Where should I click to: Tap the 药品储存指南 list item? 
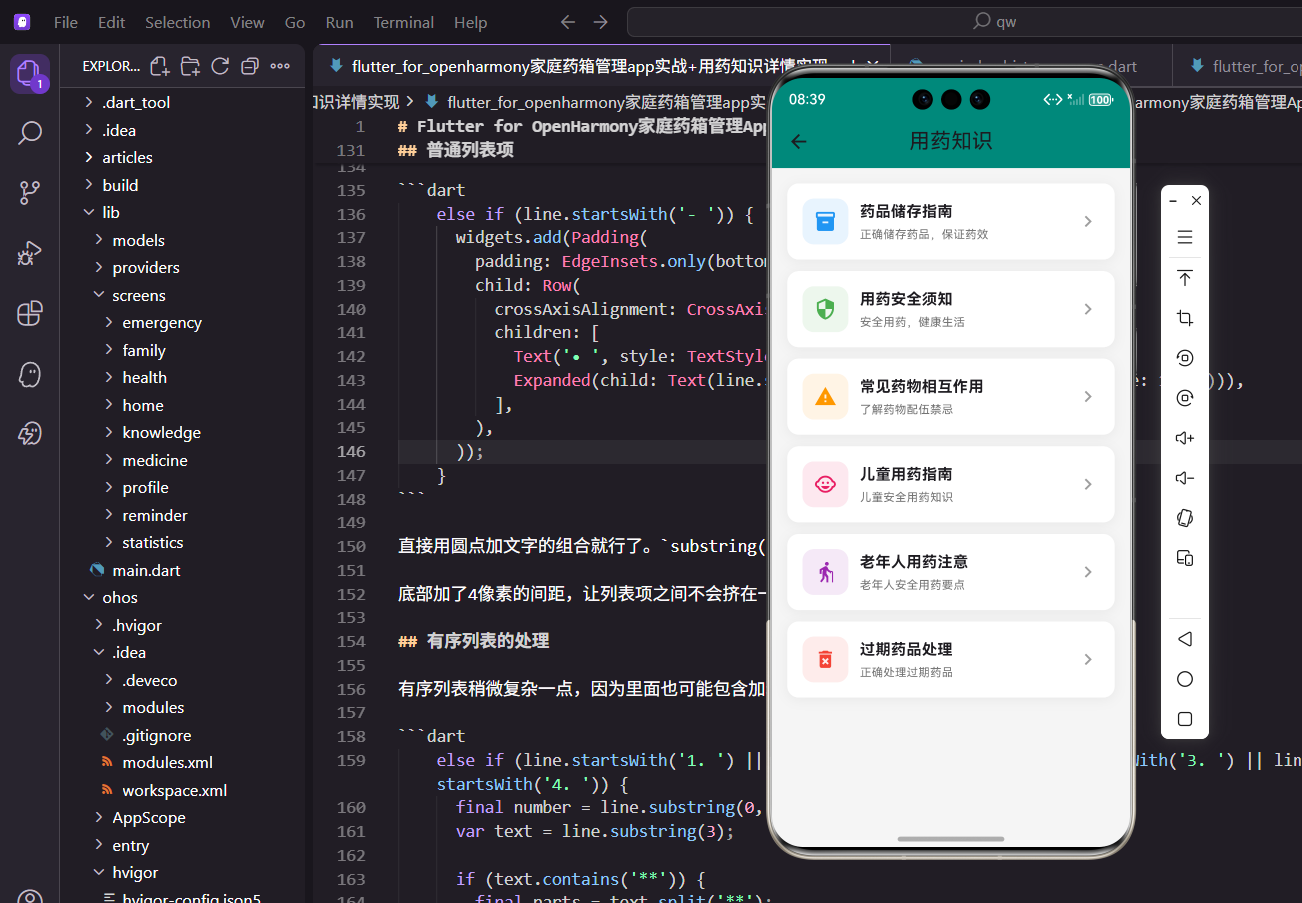tap(950, 220)
